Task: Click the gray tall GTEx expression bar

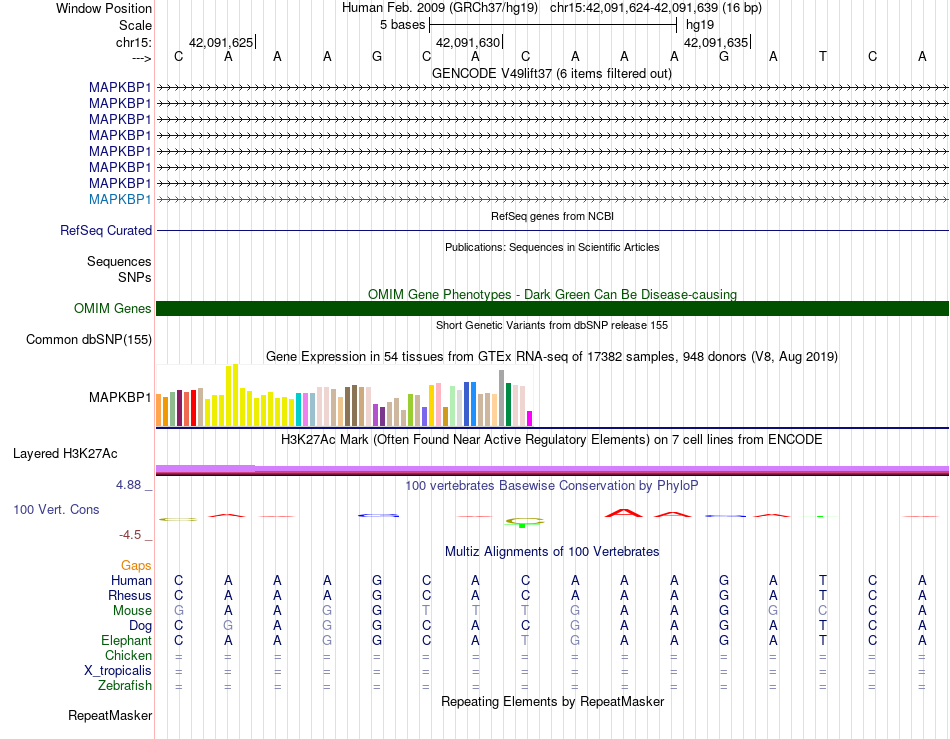Action: click(502, 398)
